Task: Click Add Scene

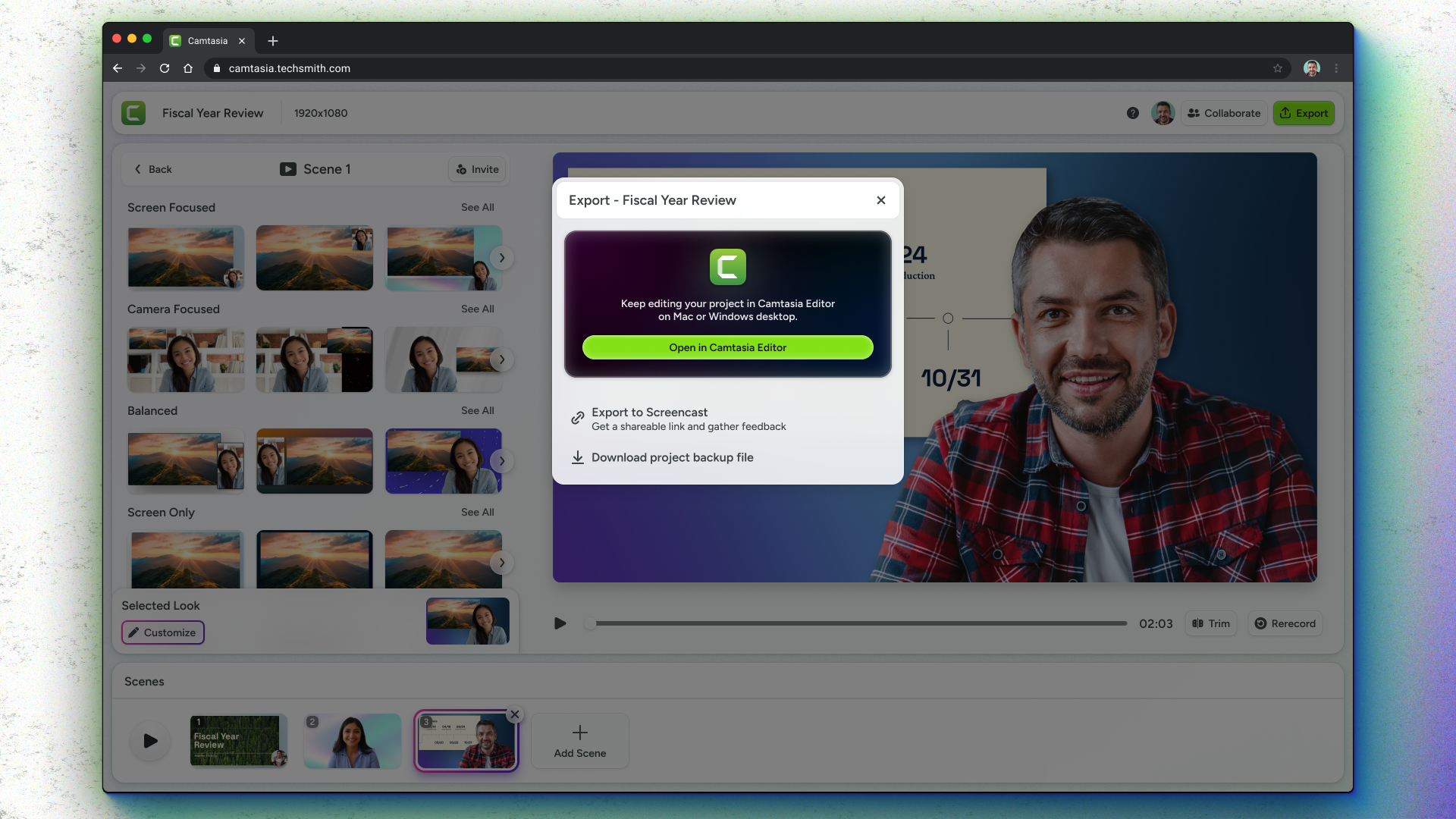Action: coord(580,741)
